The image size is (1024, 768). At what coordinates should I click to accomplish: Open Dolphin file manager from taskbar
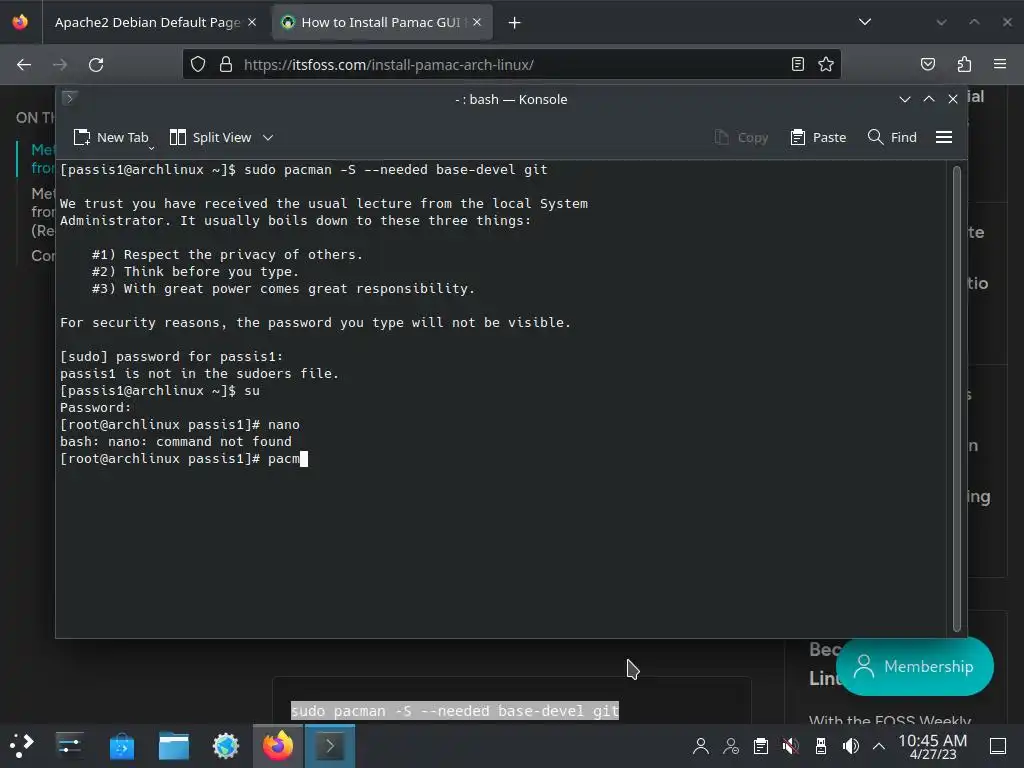coord(174,746)
